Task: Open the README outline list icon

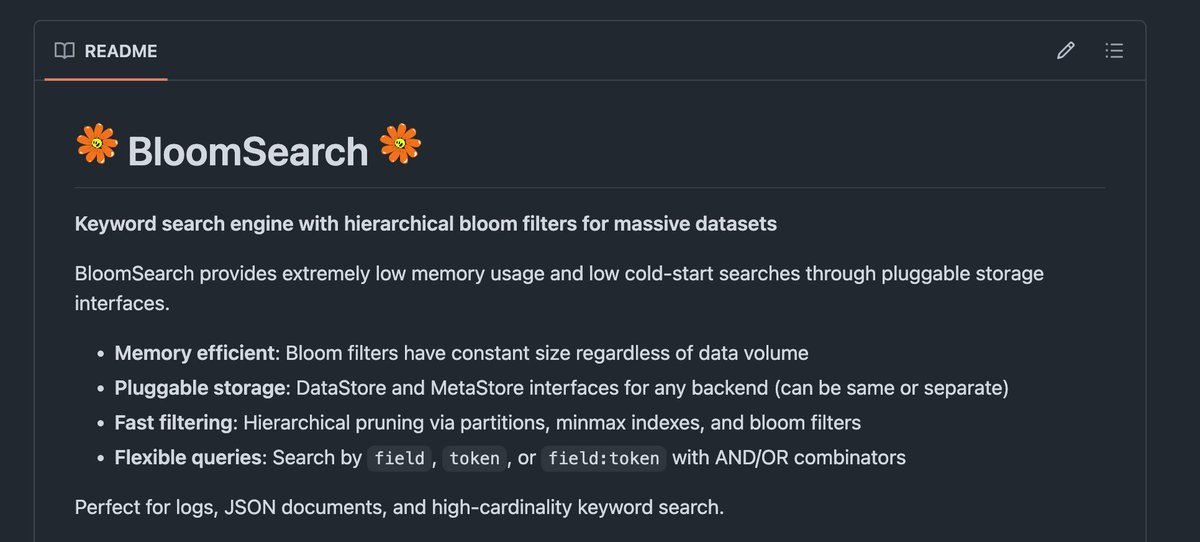Action: tap(1114, 51)
